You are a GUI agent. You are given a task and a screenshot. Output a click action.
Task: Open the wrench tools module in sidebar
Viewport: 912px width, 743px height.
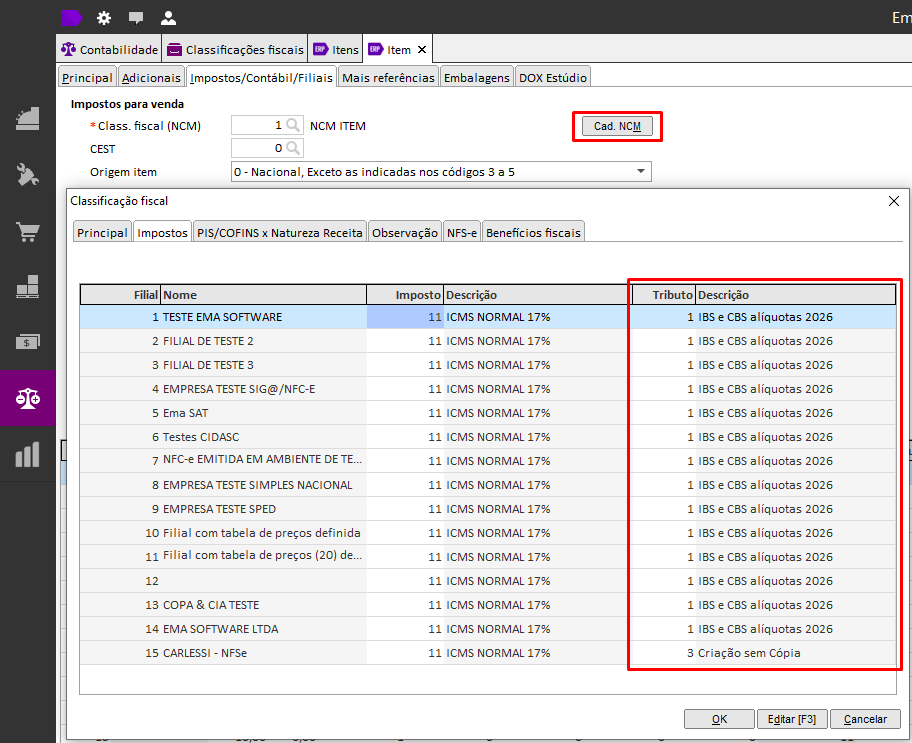click(x=28, y=175)
